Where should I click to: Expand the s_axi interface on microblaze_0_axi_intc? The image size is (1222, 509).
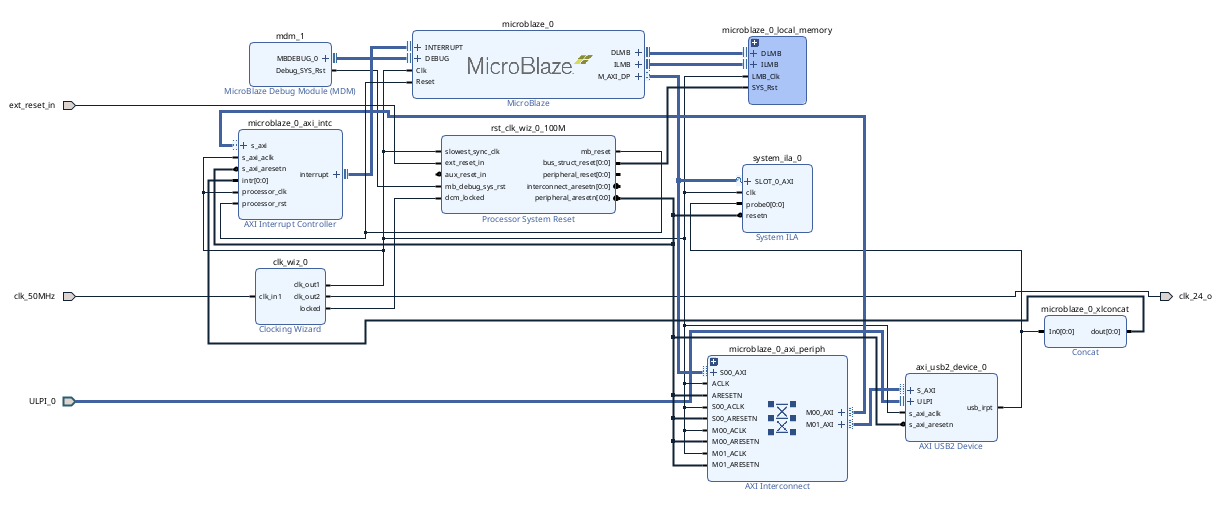tap(244, 145)
